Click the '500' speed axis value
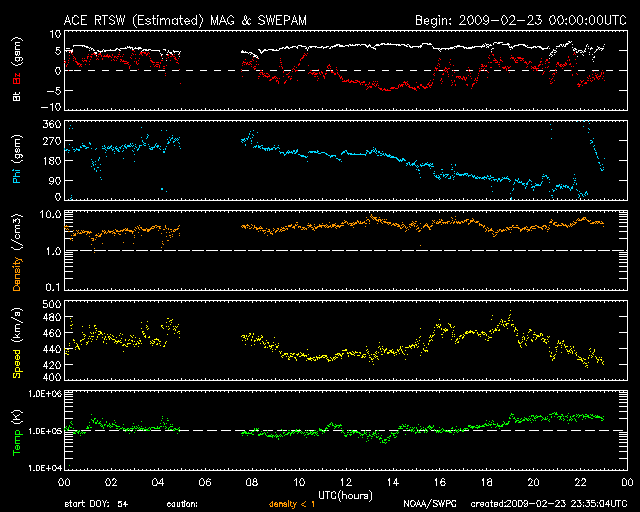 pyautogui.click(x=52, y=304)
